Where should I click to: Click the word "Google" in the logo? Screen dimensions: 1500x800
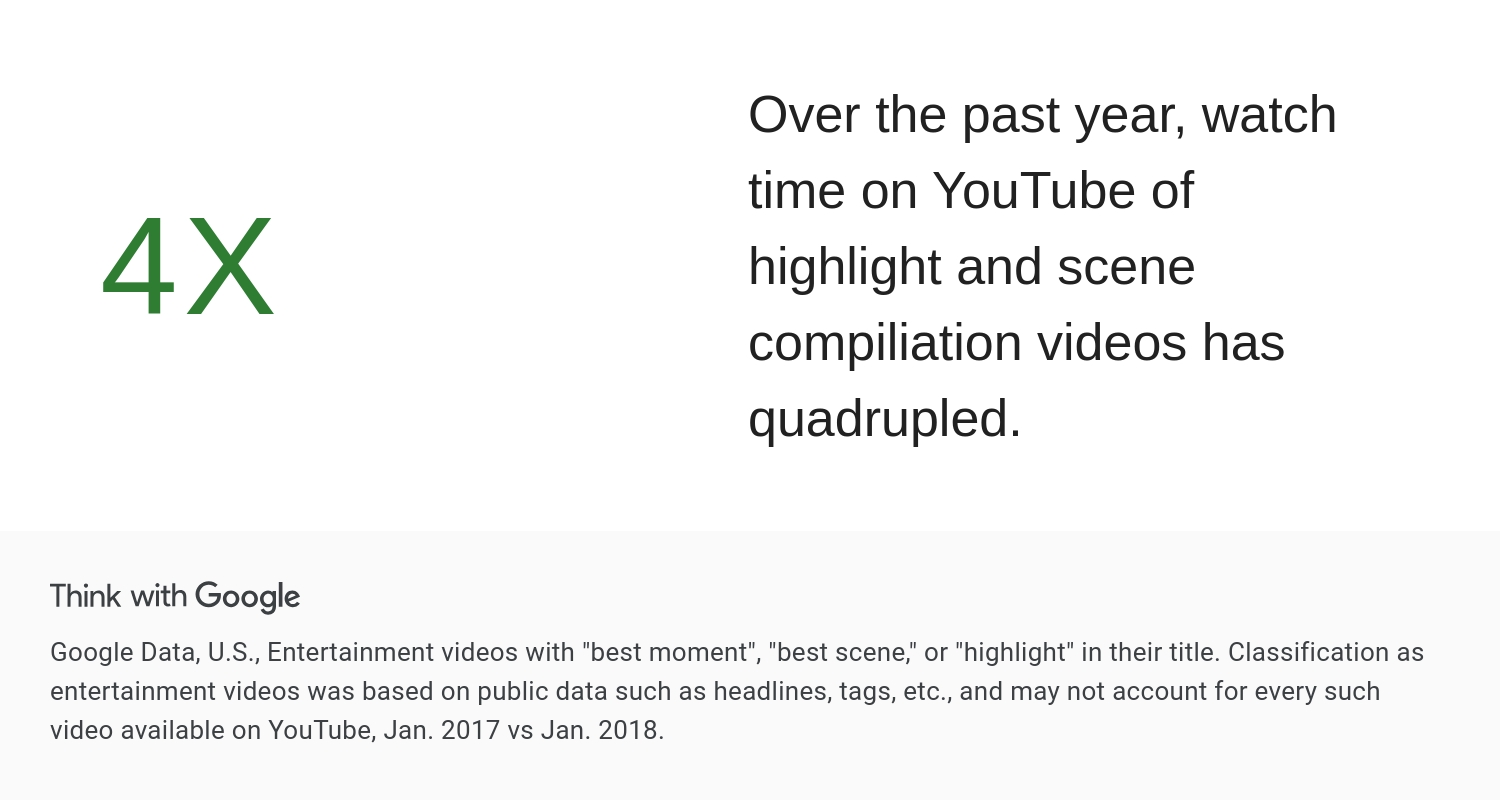point(248,597)
